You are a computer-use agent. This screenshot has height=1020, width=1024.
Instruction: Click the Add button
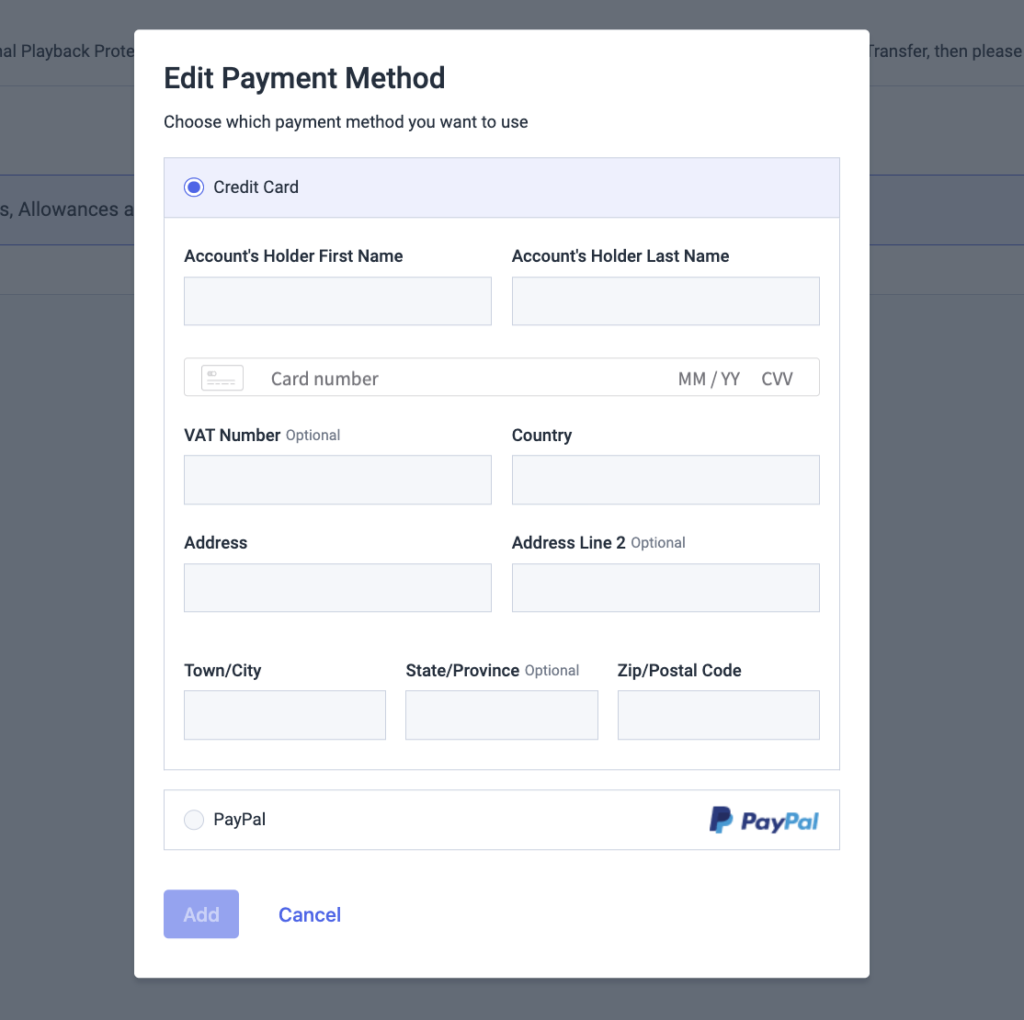click(x=200, y=913)
